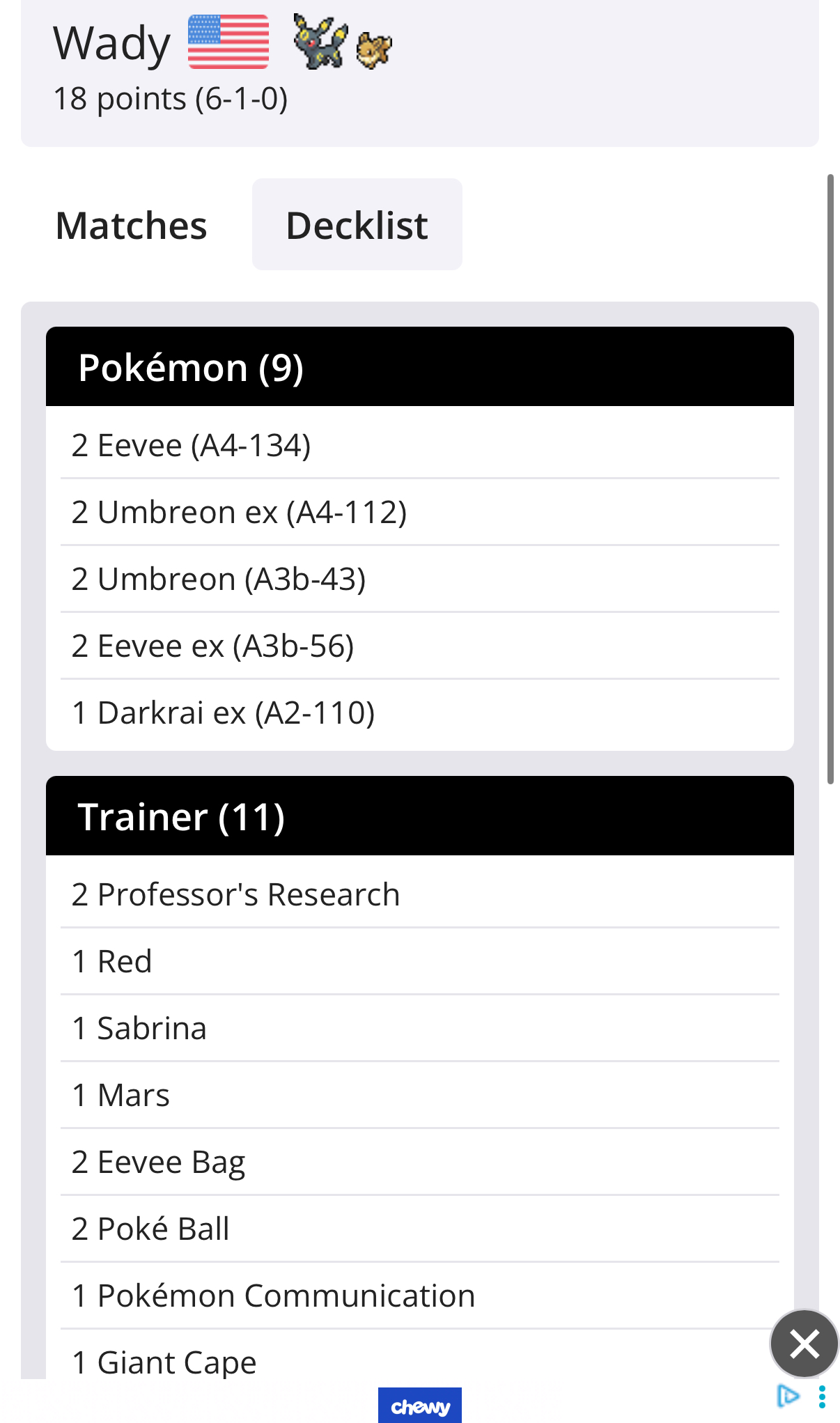Screen dimensions: 840x1423
Task: Click the Umbreon sprite icon
Action: [319, 42]
